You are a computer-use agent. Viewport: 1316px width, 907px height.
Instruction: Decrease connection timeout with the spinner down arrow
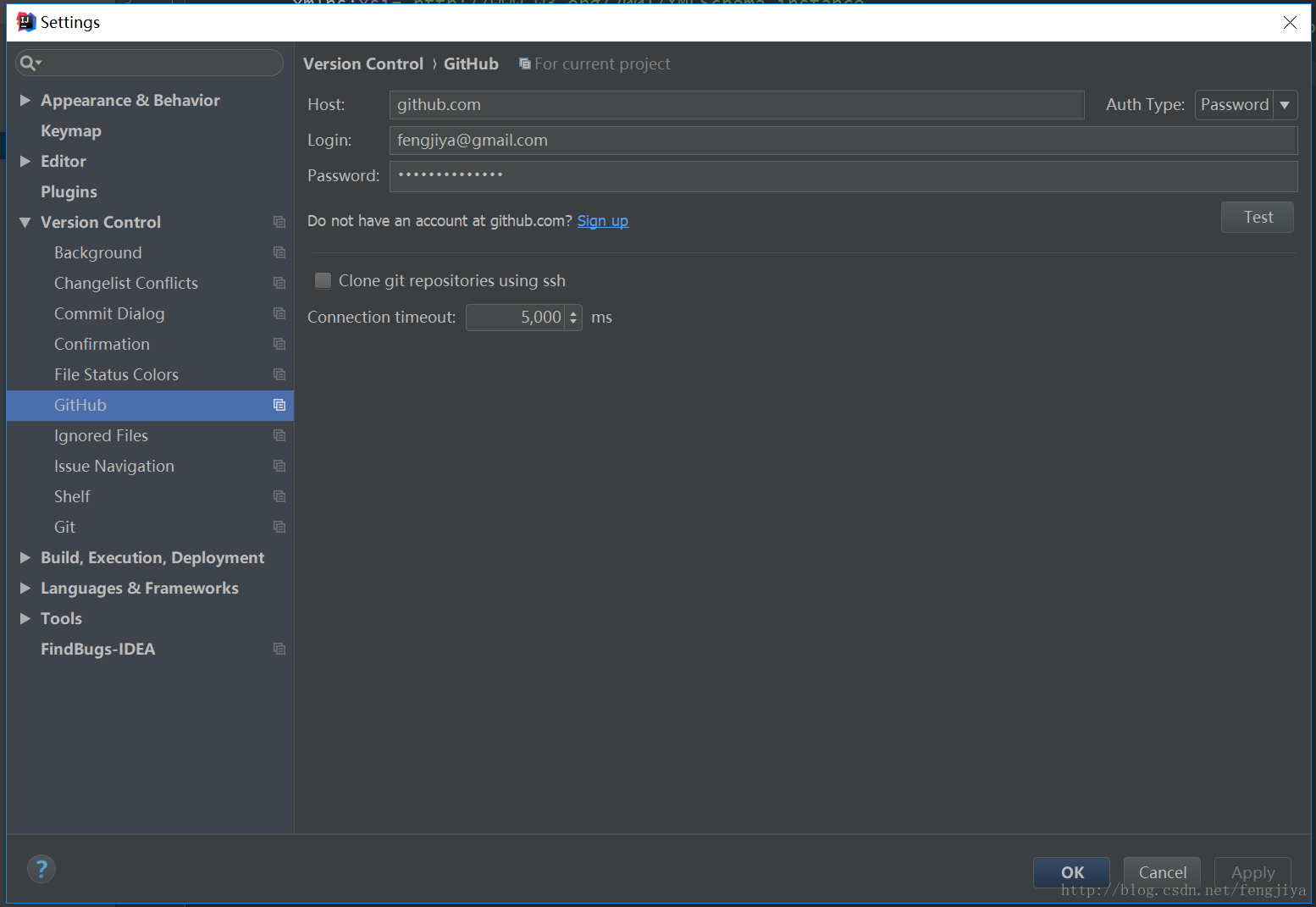pos(573,323)
